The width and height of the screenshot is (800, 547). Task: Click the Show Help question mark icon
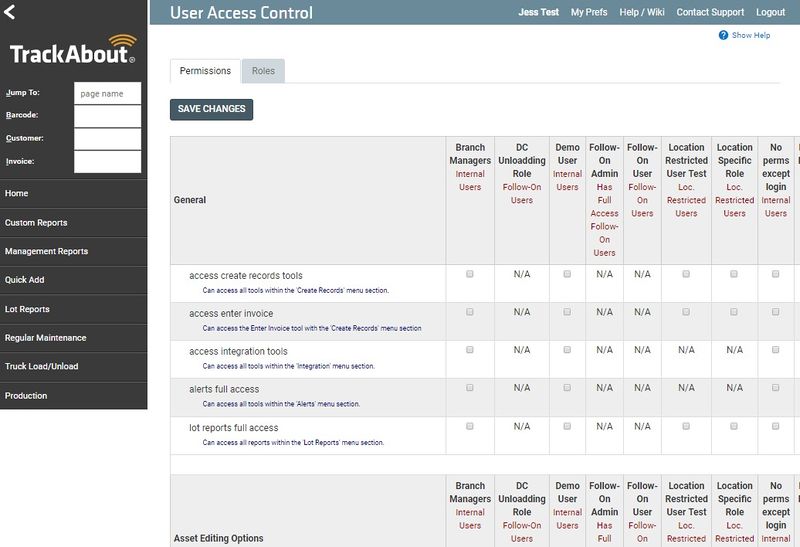tap(723, 35)
